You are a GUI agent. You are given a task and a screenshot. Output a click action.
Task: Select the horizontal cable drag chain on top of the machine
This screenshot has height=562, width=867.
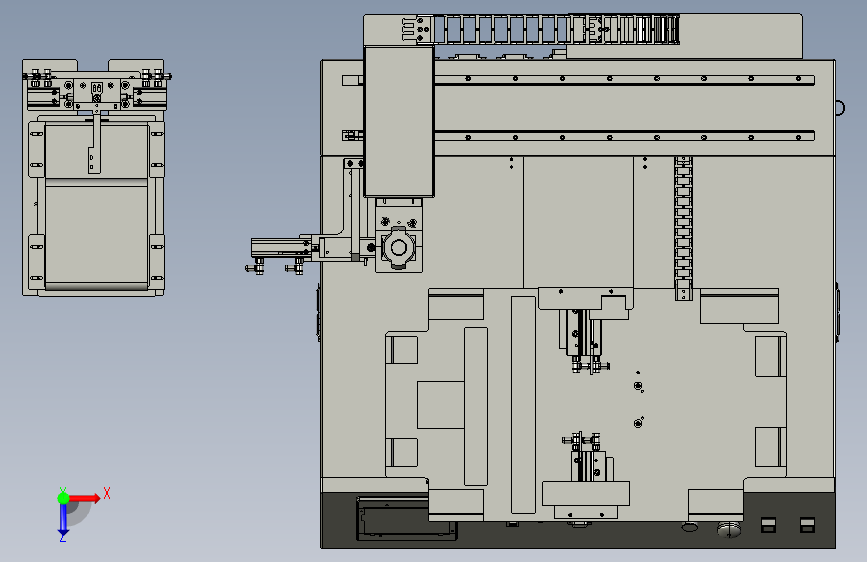pos(556,29)
